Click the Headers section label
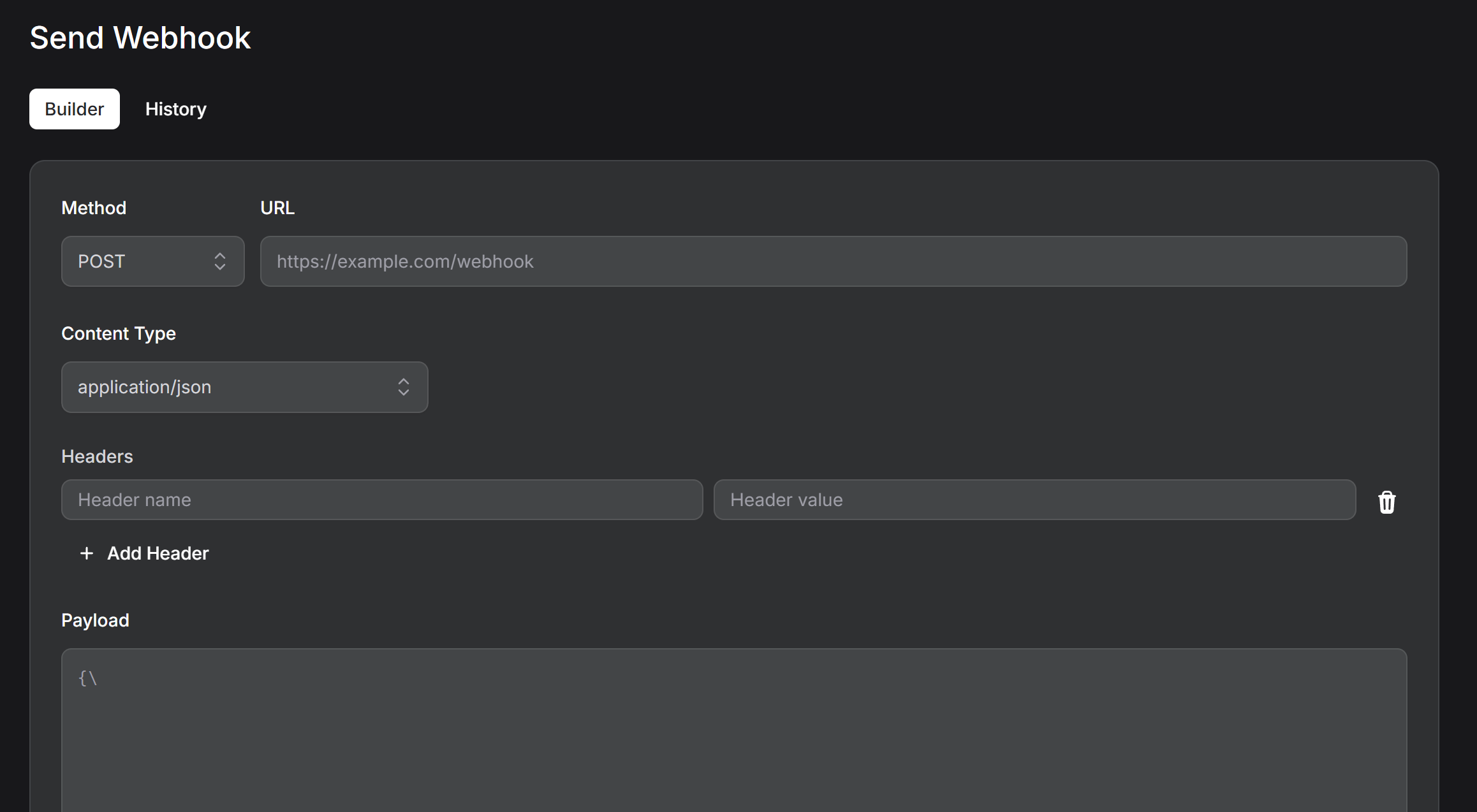This screenshot has height=812, width=1477. [97, 456]
